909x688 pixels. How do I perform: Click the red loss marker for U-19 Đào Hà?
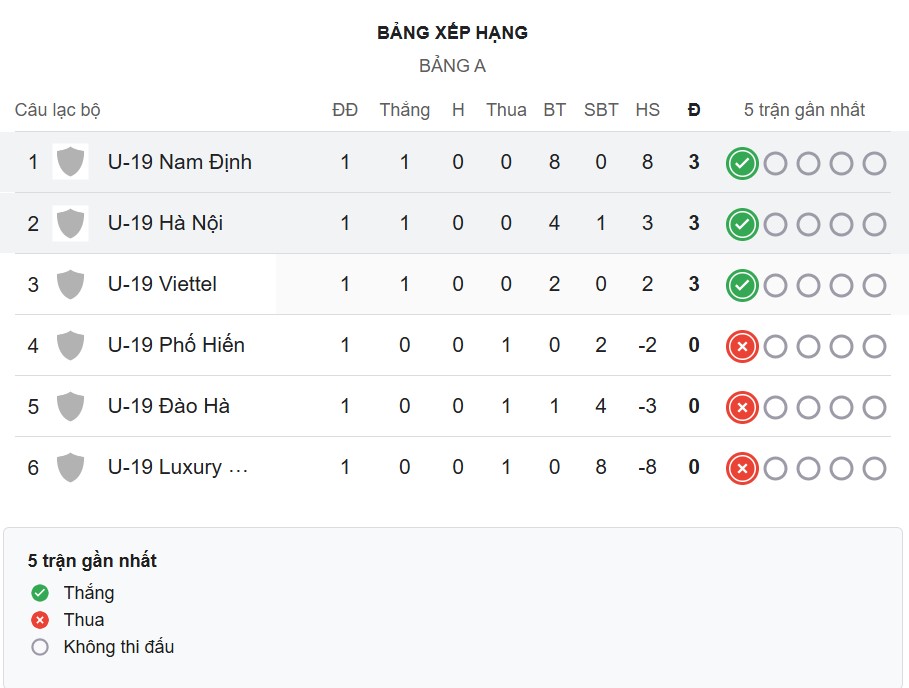[741, 407]
